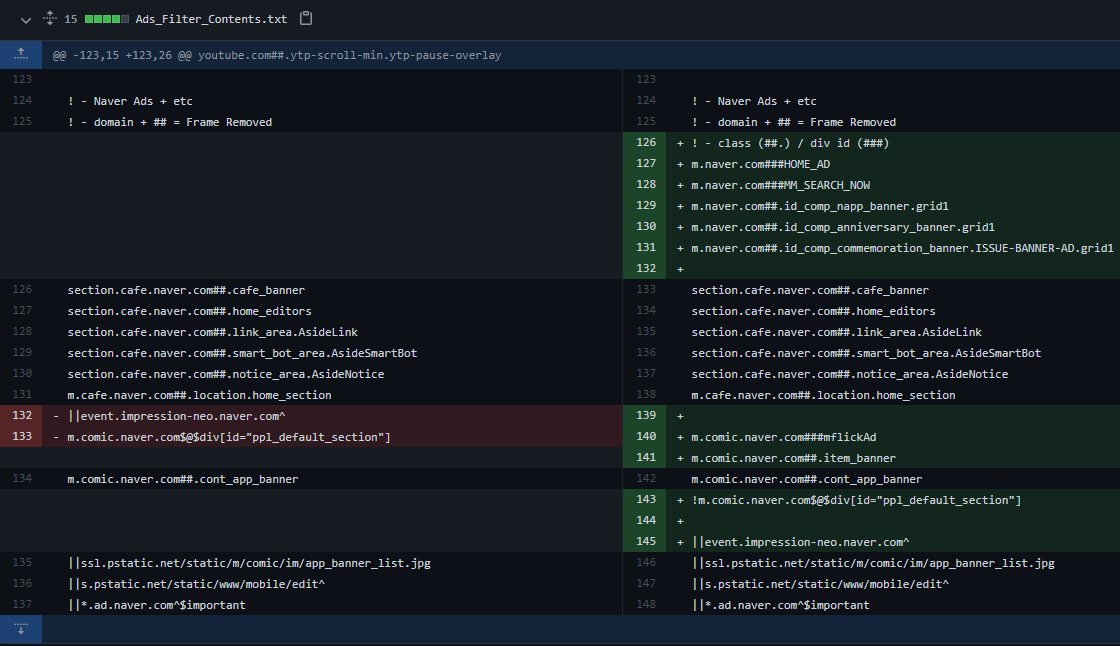Open the Ads_Filter_Contents.txt file link
The width and height of the screenshot is (1120, 646).
click(x=211, y=19)
